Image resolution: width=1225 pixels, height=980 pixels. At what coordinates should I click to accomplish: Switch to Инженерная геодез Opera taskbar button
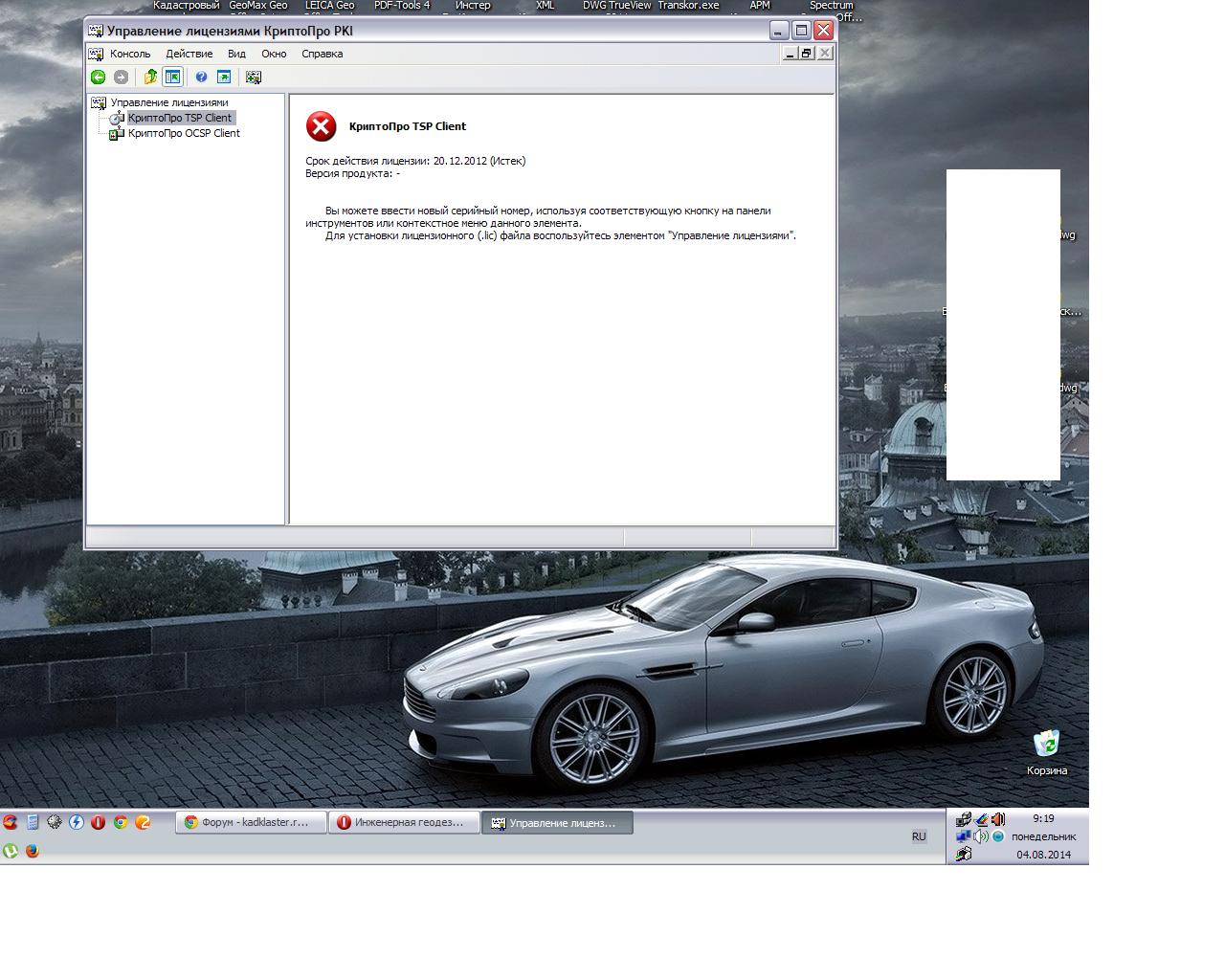[x=403, y=822]
